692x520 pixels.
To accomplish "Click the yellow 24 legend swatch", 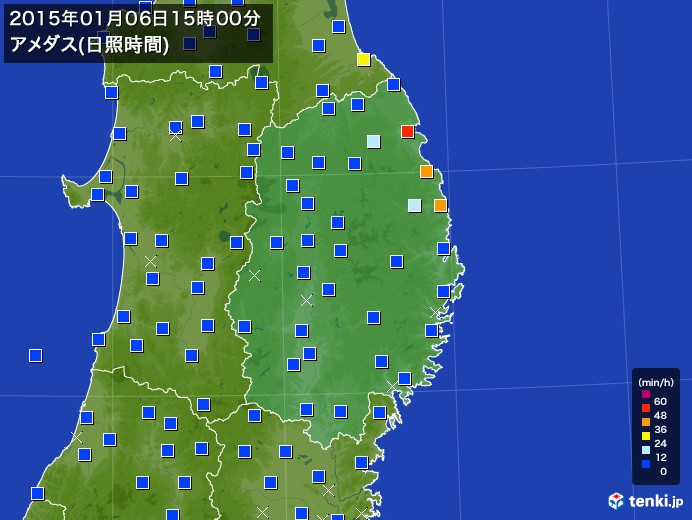I will (x=646, y=436).
